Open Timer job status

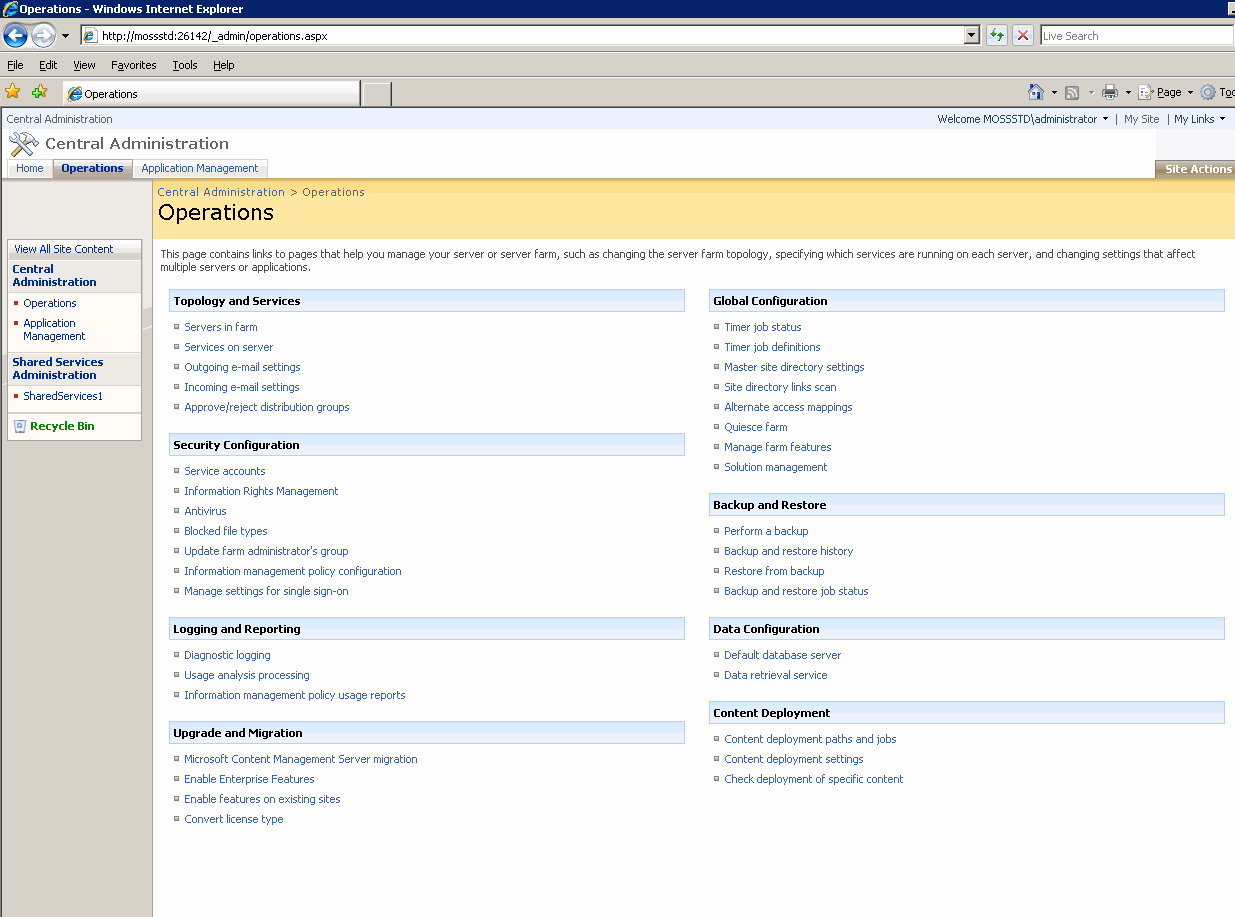click(x=763, y=327)
